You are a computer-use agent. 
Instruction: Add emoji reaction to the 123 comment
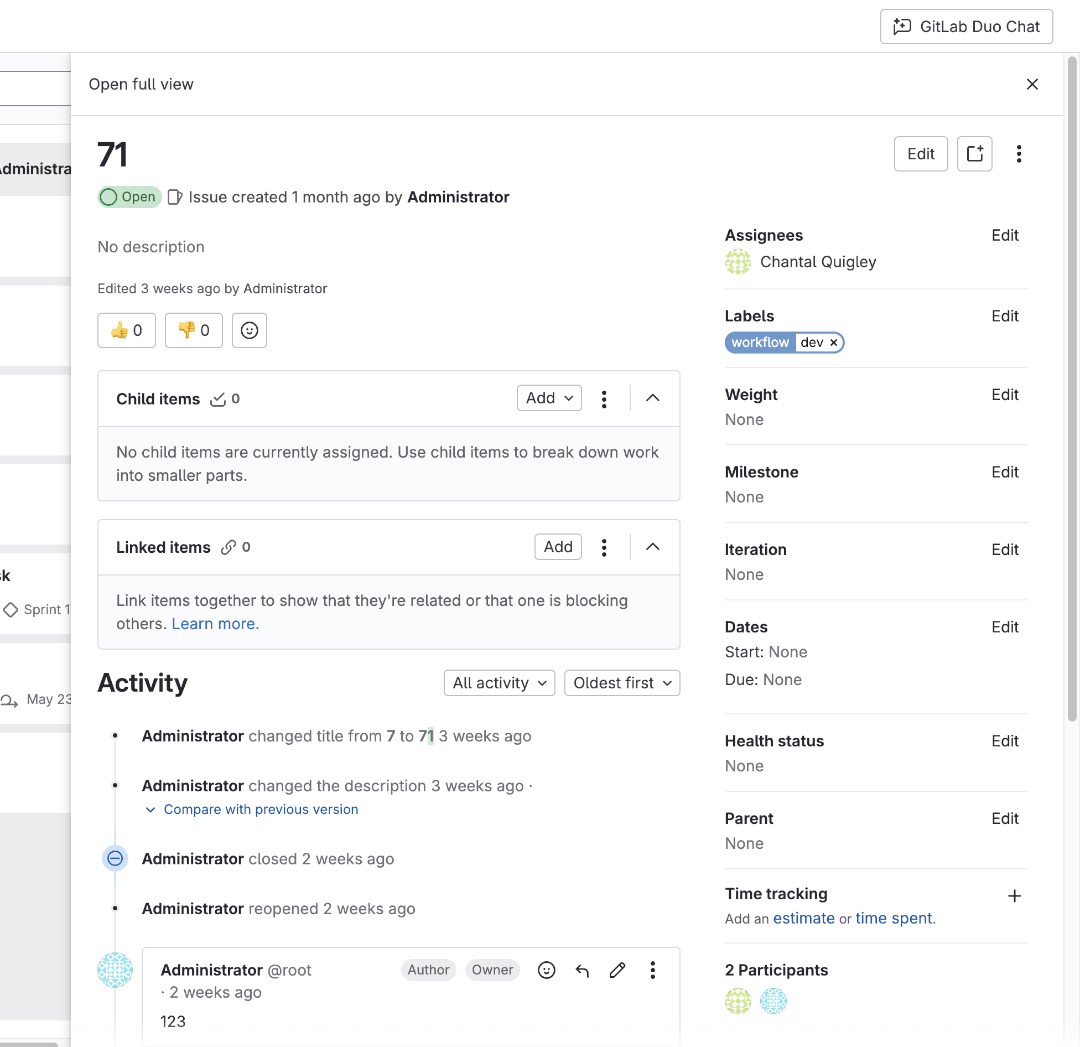coord(546,969)
